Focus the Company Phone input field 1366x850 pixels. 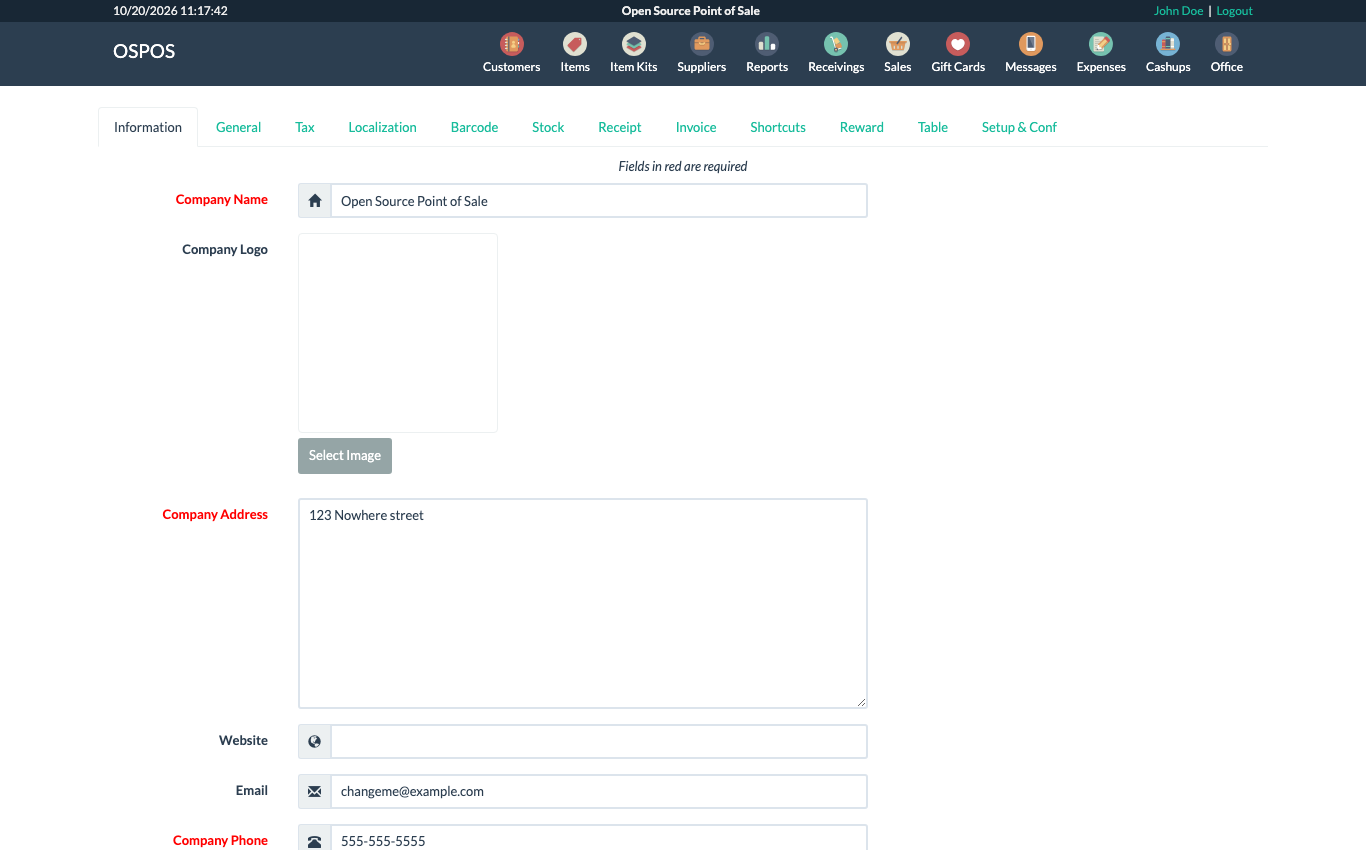(x=599, y=839)
